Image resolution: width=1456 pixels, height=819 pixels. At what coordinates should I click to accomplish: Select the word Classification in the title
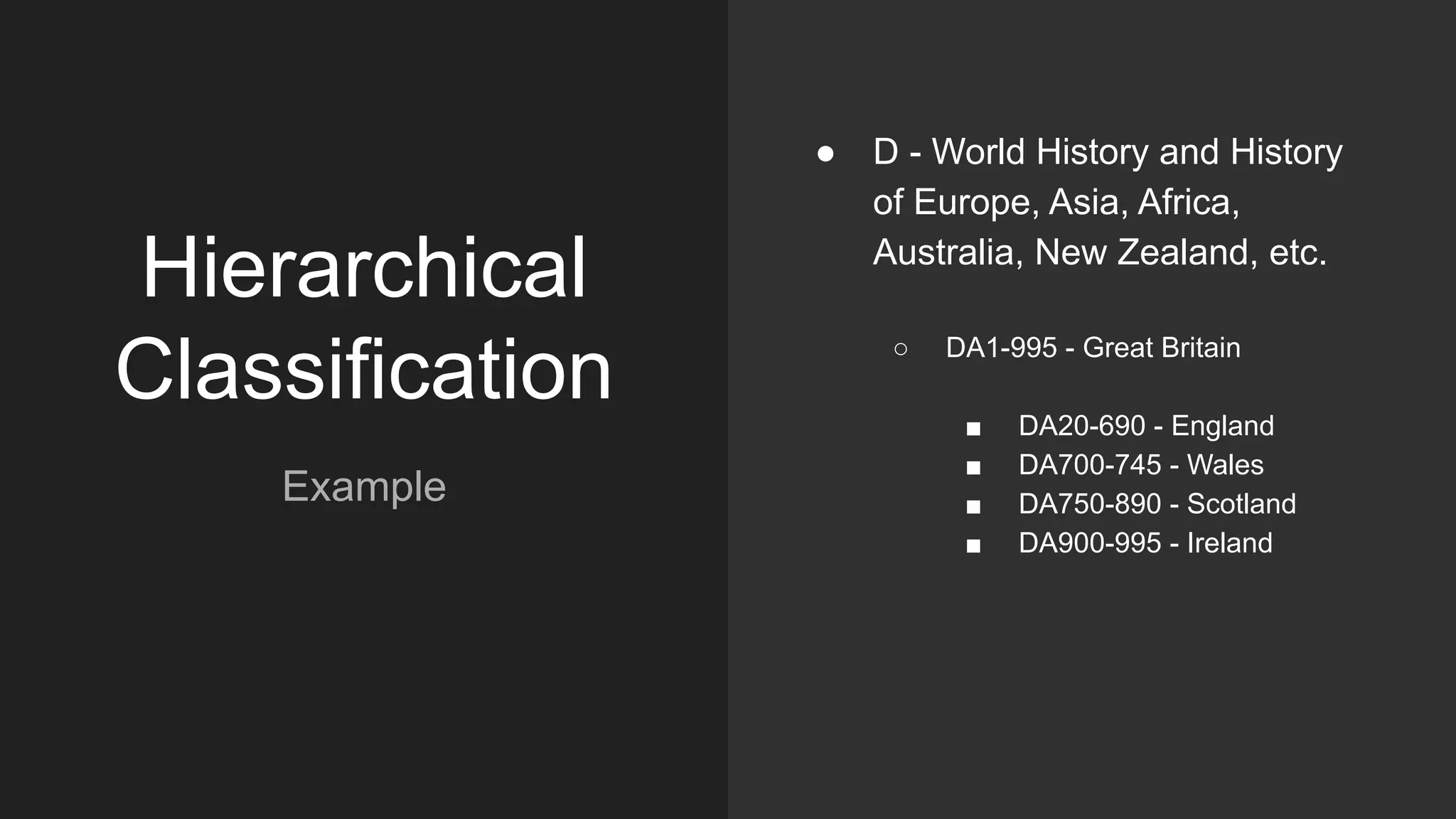364,370
